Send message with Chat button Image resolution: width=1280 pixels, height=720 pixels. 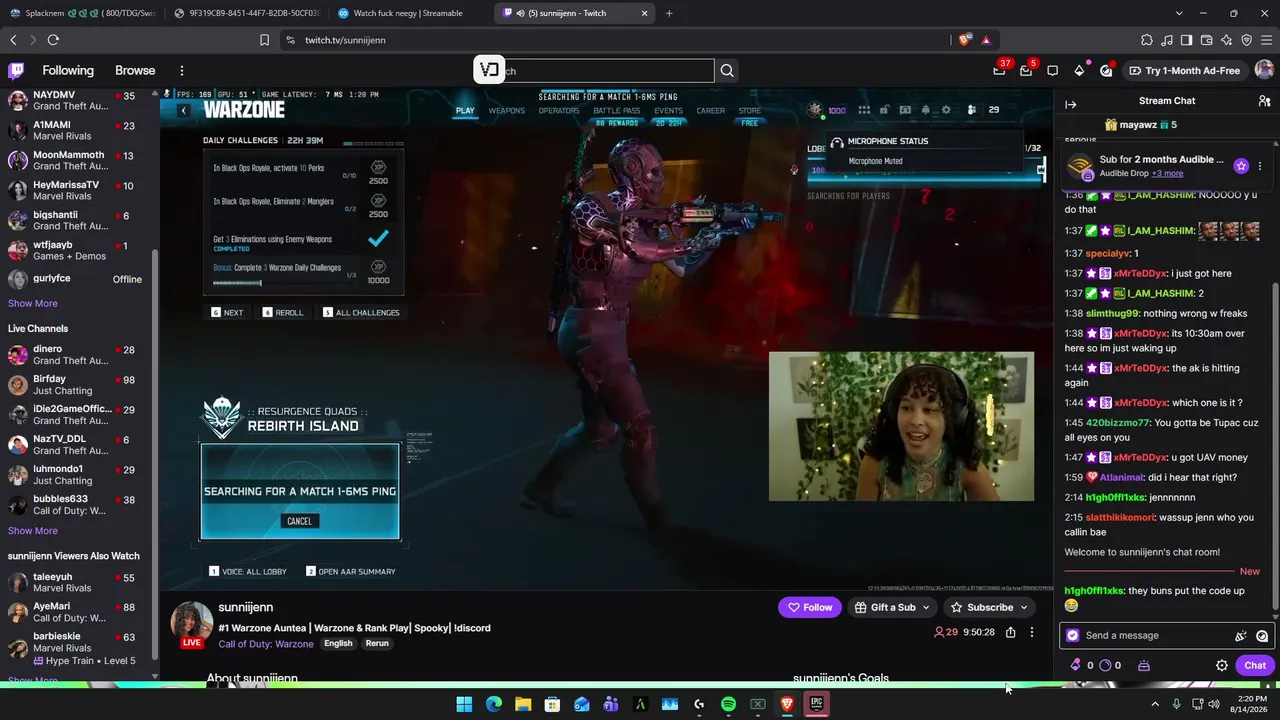coord(1255,665)
